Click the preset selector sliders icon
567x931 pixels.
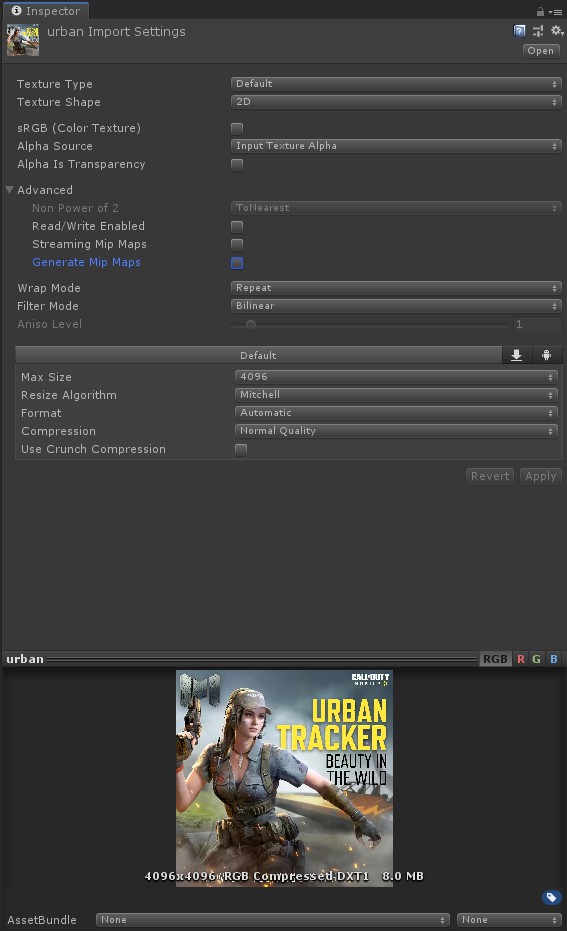(x=538, y=31)
